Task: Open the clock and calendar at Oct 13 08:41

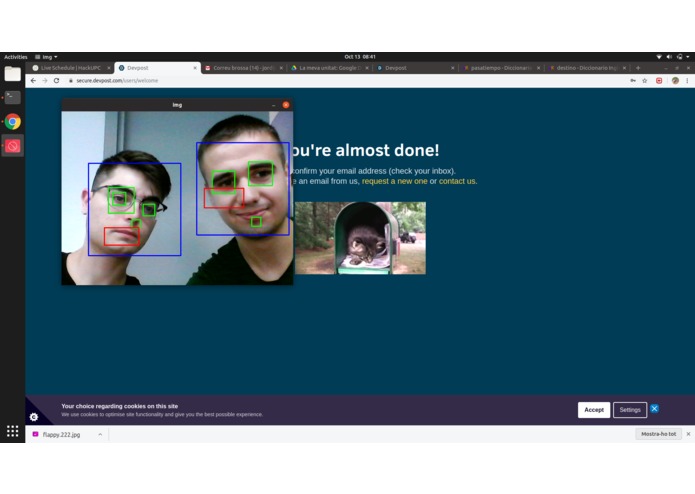Action: (360, 57)
